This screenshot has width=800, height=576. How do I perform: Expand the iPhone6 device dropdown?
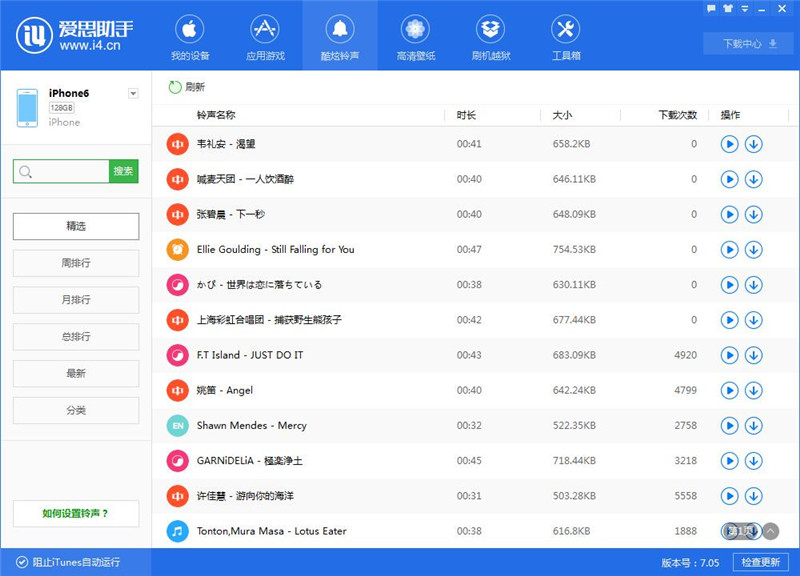pyautogui.click(x=132, y=92)
